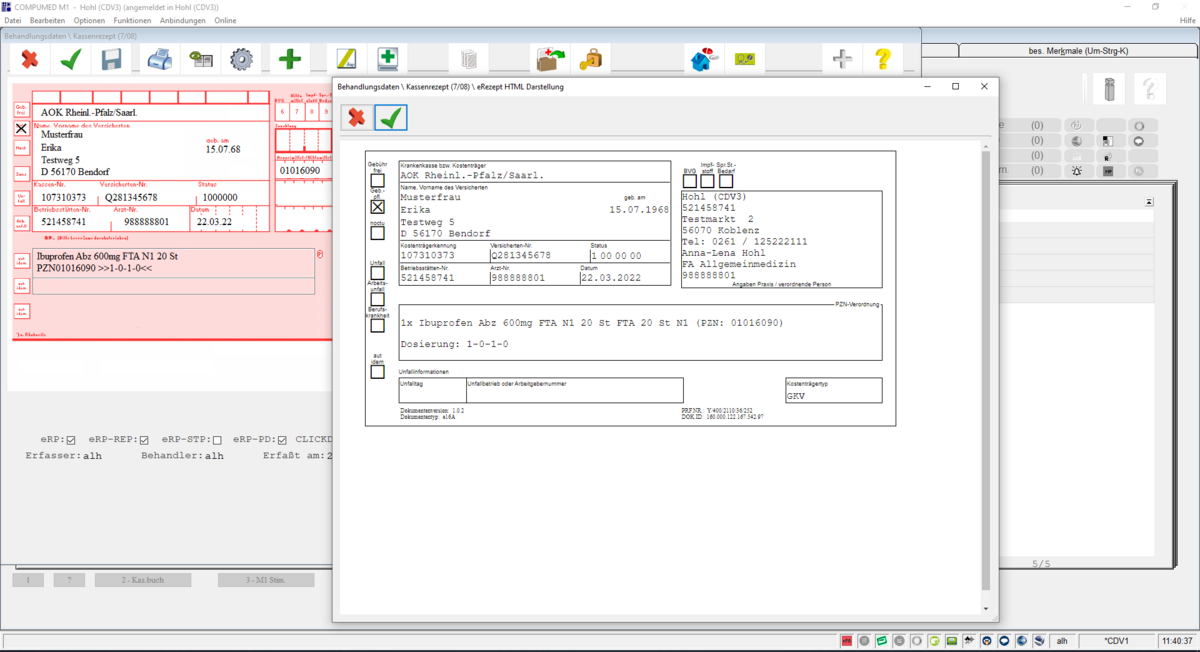
Task: Click the green medical cross book icon
Action: click(388, 60)
